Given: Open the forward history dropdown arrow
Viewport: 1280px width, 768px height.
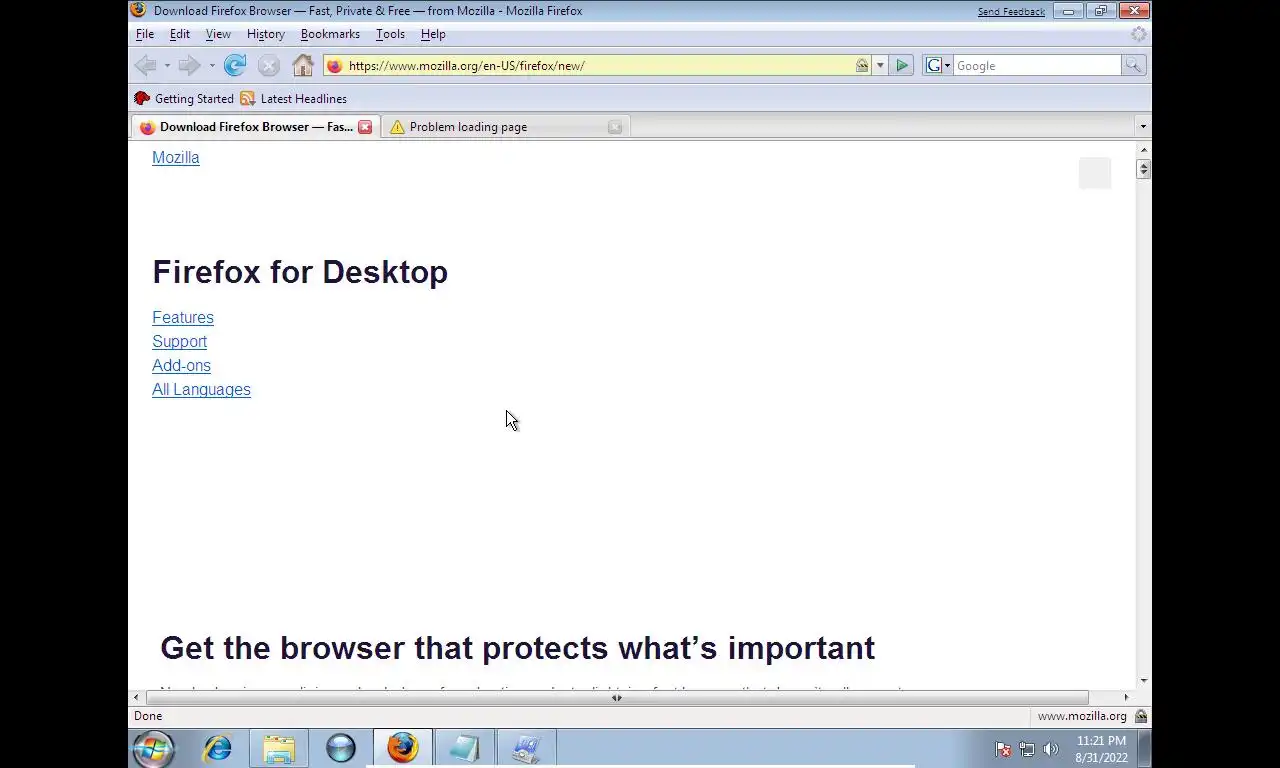Looking at the screenshot, I should tap(212, 66).
